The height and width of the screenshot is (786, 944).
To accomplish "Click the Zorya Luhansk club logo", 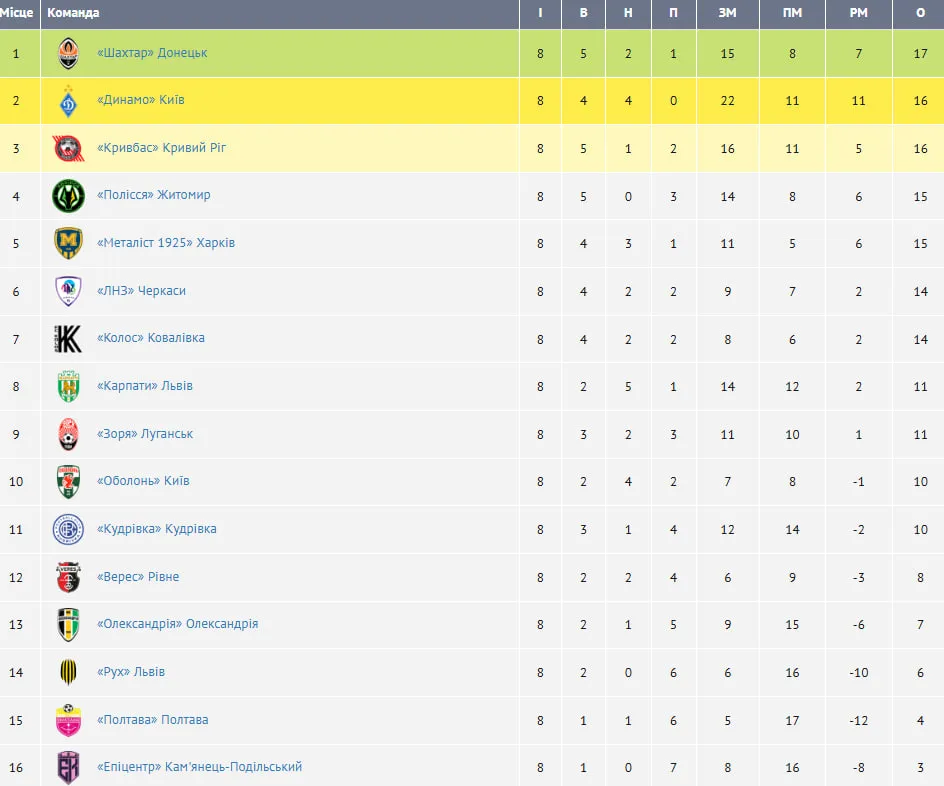I will (68, 434).
